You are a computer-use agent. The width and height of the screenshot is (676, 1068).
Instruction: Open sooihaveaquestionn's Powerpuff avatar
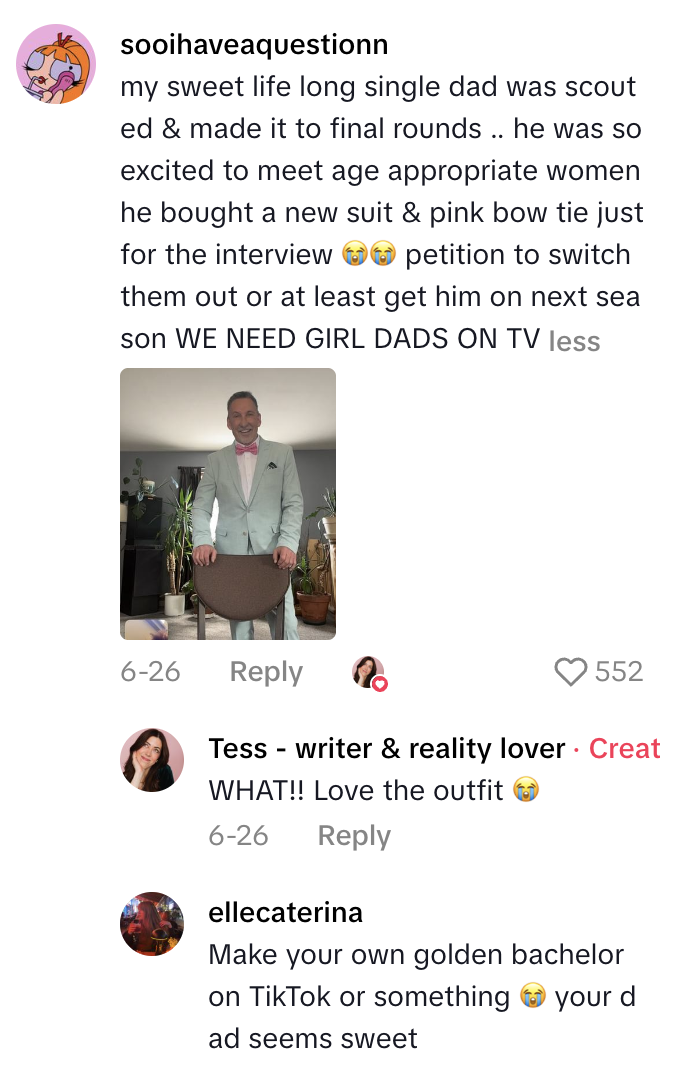(56, 64)
